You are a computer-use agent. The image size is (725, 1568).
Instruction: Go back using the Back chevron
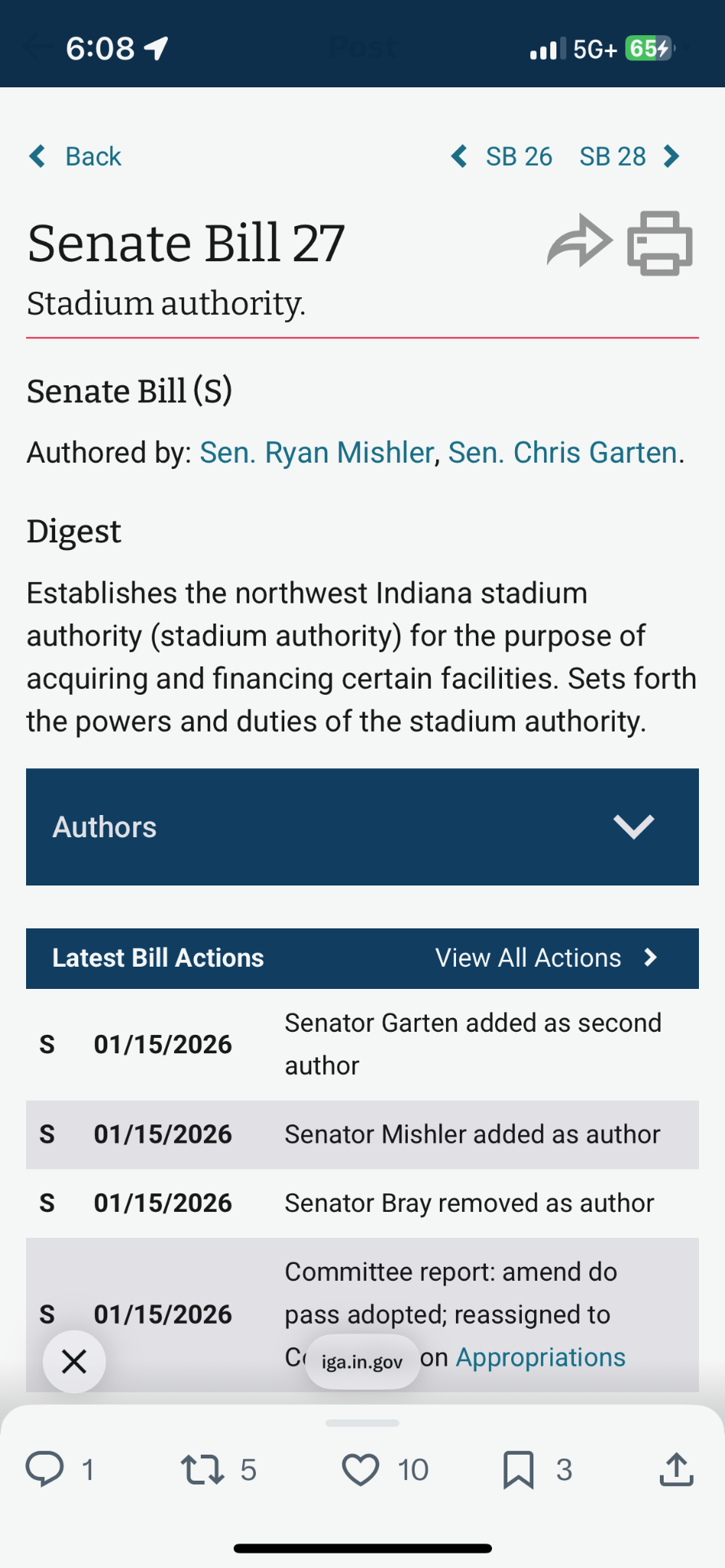pos(75,156)
